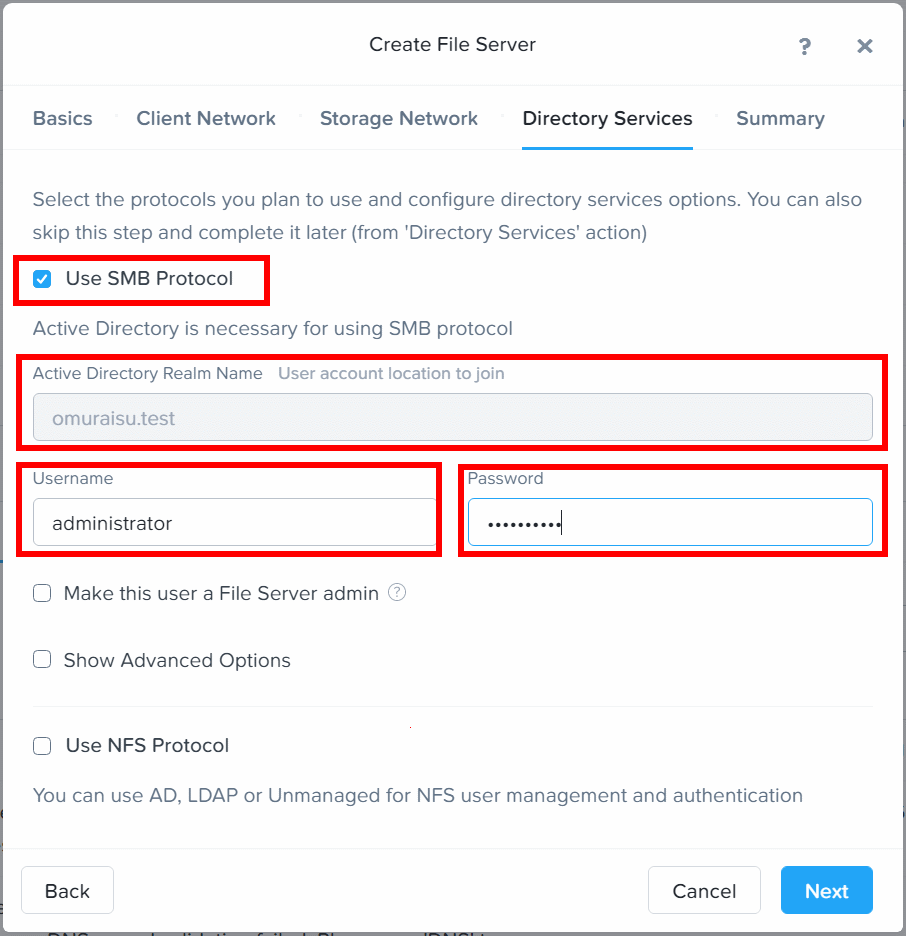Screen dimensions: 906x936
Task: Uncheck the Use SMB Protocol checkbox
Action: coord(42,279)
